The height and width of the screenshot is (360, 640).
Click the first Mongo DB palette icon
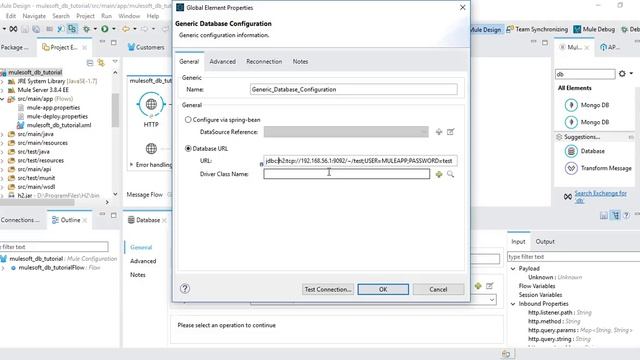tap(571, 105)
